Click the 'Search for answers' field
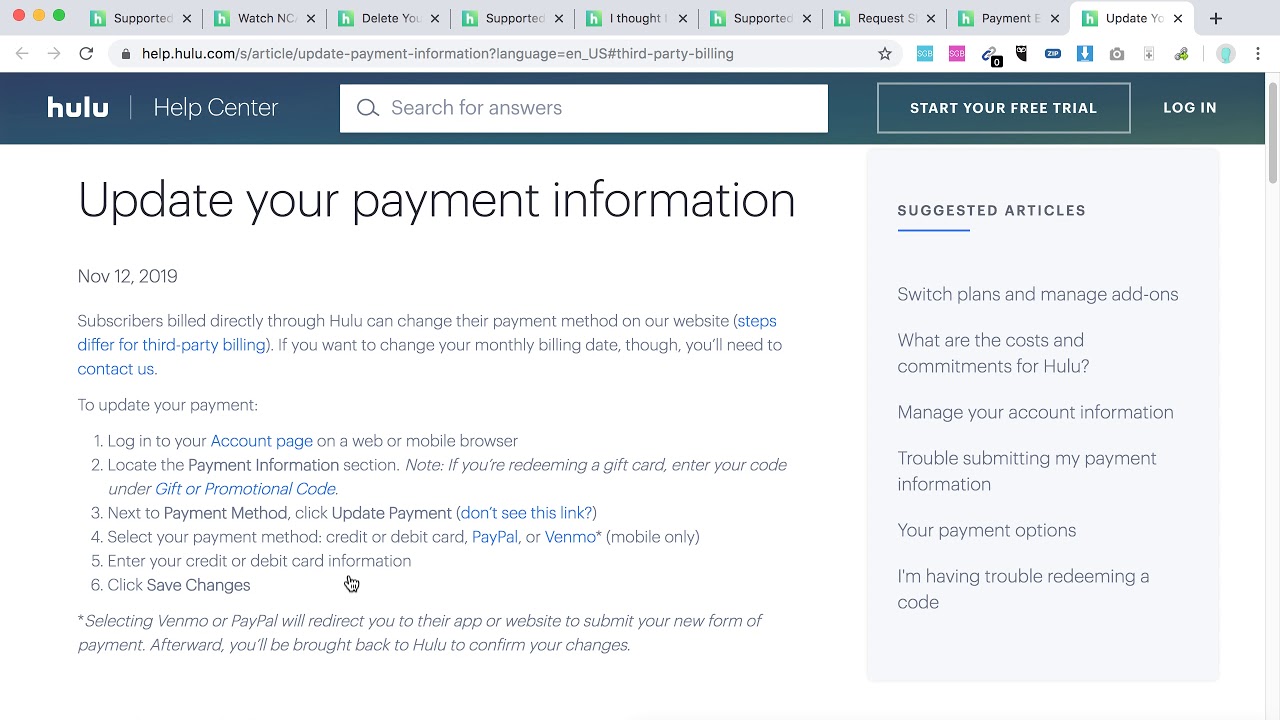Screen dimensions: 1280x720 tap(584, 108)
